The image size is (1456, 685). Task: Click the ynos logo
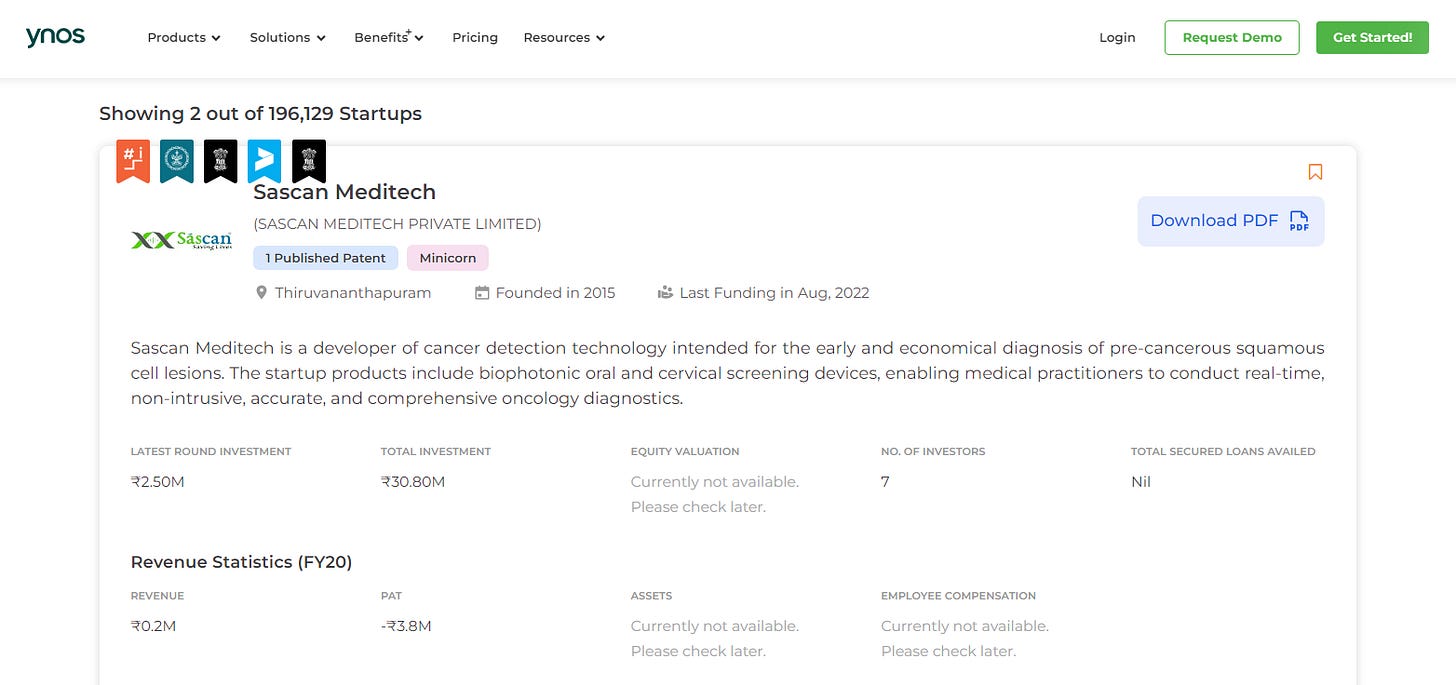(55, 37)
